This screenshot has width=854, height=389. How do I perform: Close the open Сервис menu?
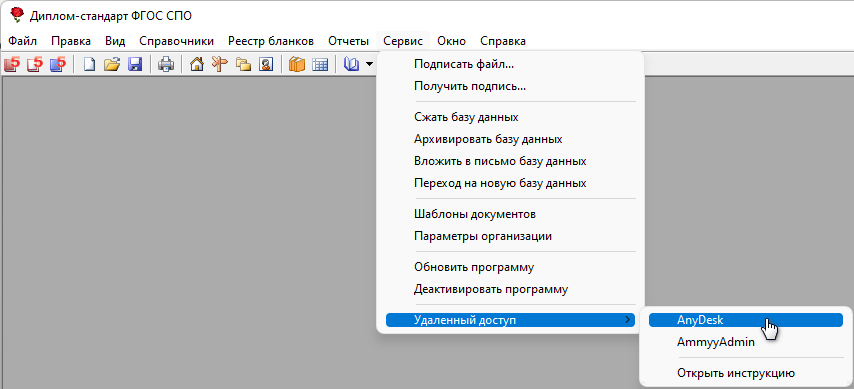pos(403,41)
